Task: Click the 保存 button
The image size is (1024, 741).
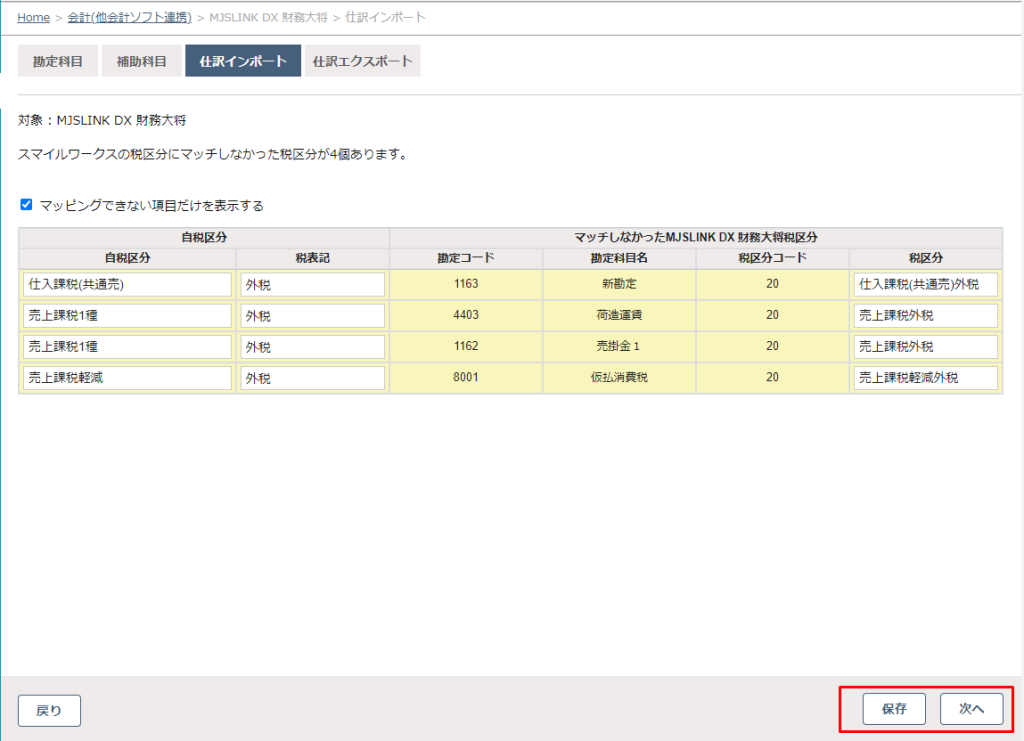Action: pos(894,709)
